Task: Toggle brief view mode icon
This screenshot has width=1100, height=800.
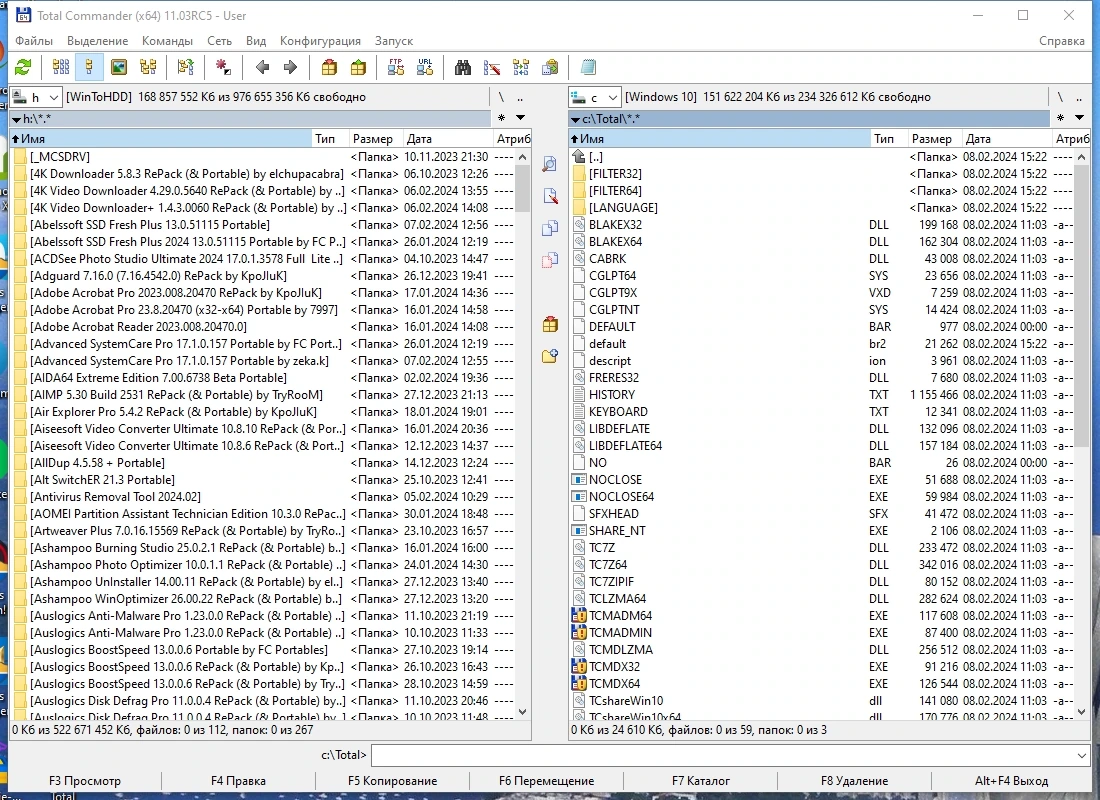Action: tap(61, 67)
